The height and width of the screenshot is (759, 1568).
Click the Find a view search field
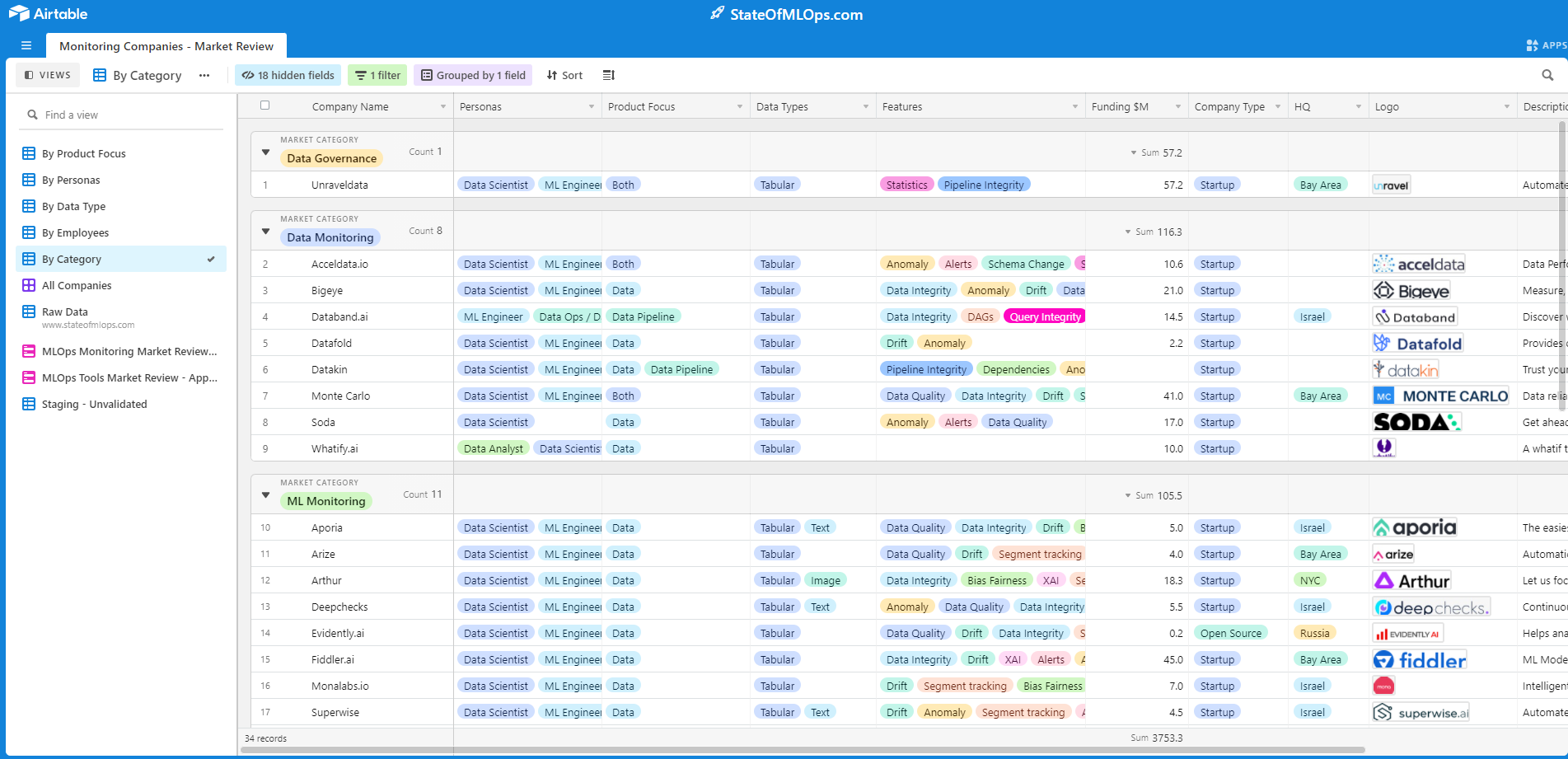click(121, 115)
